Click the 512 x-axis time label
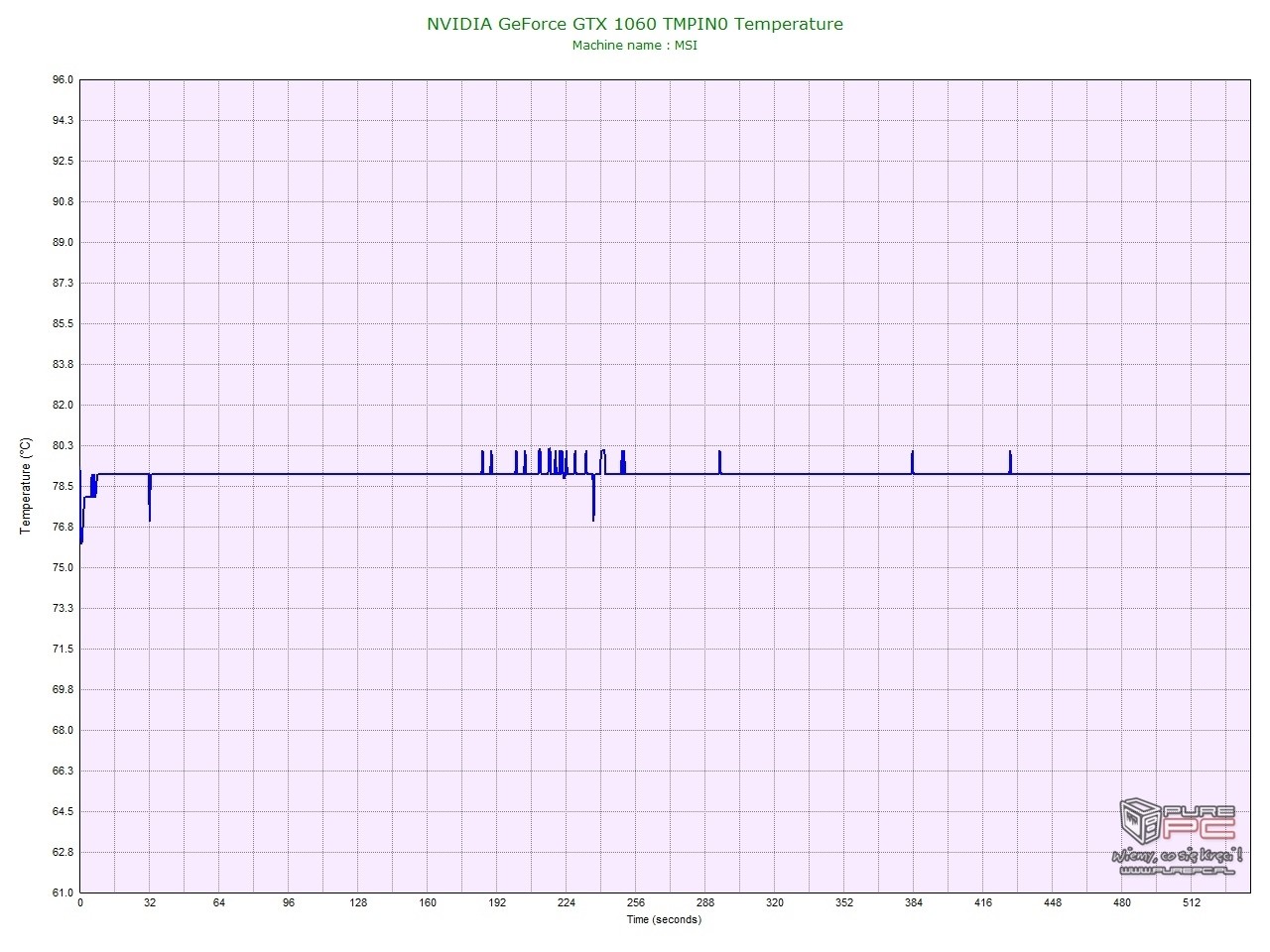The width and height of the screenshot is (1270, 952). point(1192,902)
